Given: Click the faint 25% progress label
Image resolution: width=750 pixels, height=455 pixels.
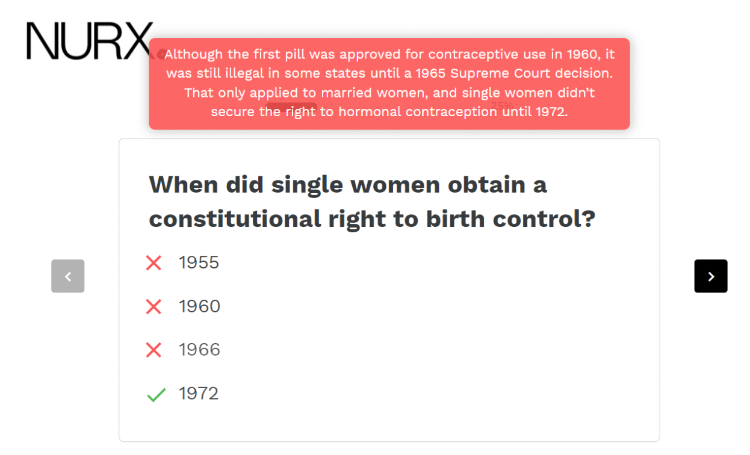Looking at the screenshot, I should [502, 105].
